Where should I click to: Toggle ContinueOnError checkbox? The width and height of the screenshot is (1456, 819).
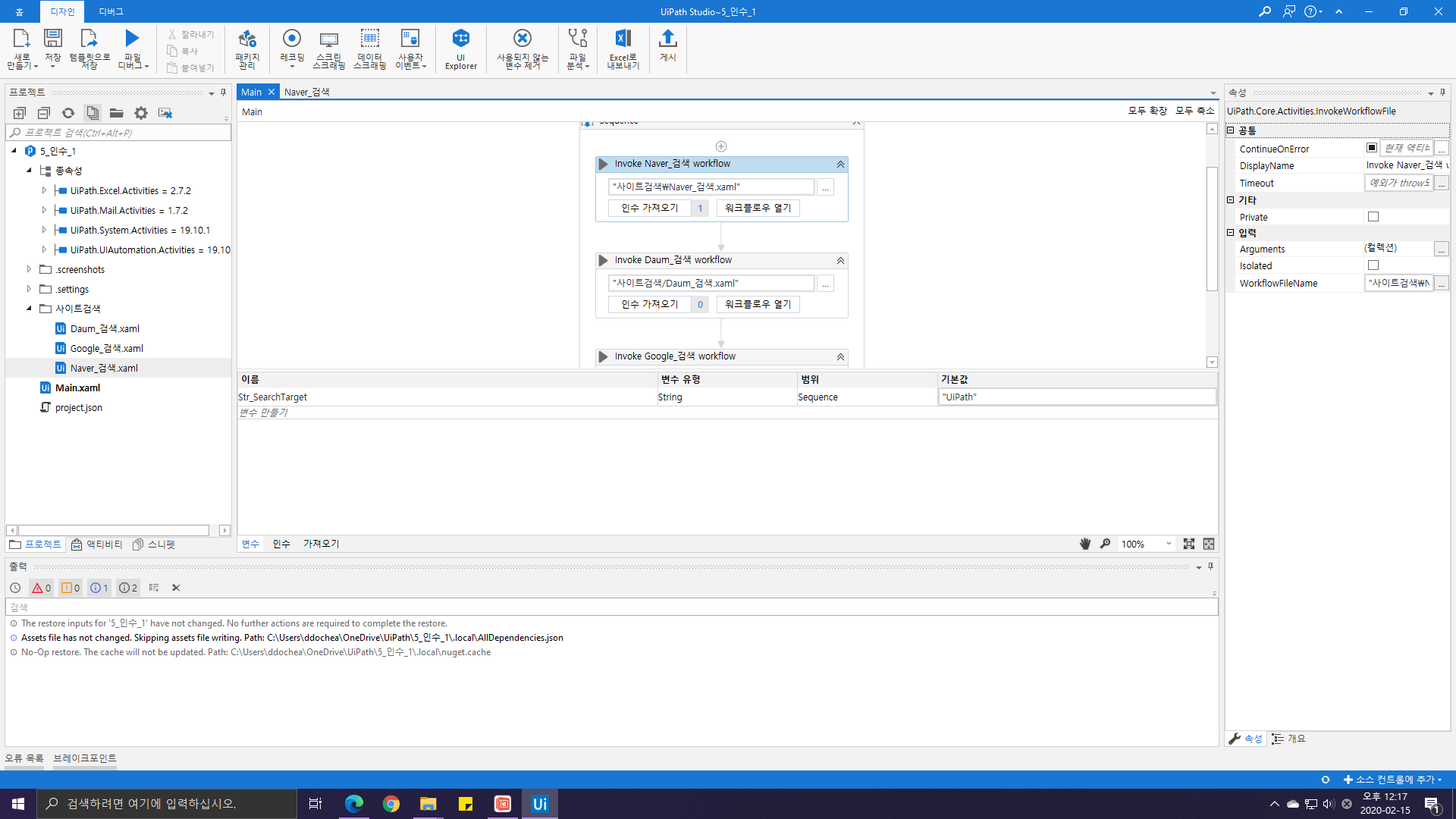pos(1372,148)
